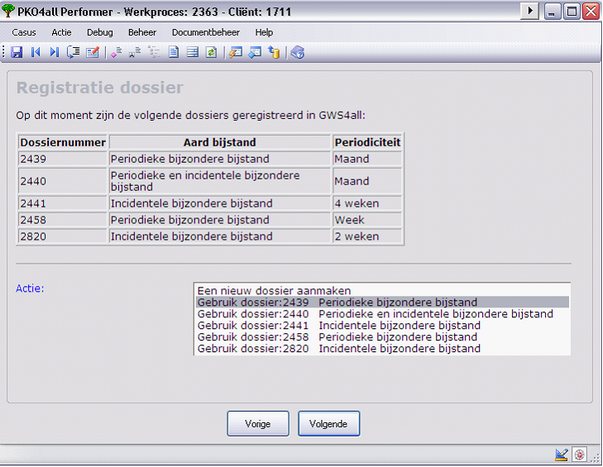This screenshot has height=467, width=603.
Task: Click the Save floppy disk toolbar icon
Action: pyautogui.click(x=17, y=52)
